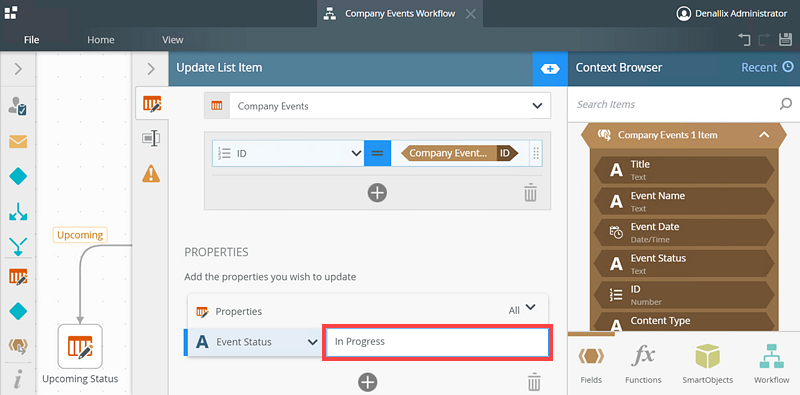Open the warning exceptions tab

click(x=151, y=174)
